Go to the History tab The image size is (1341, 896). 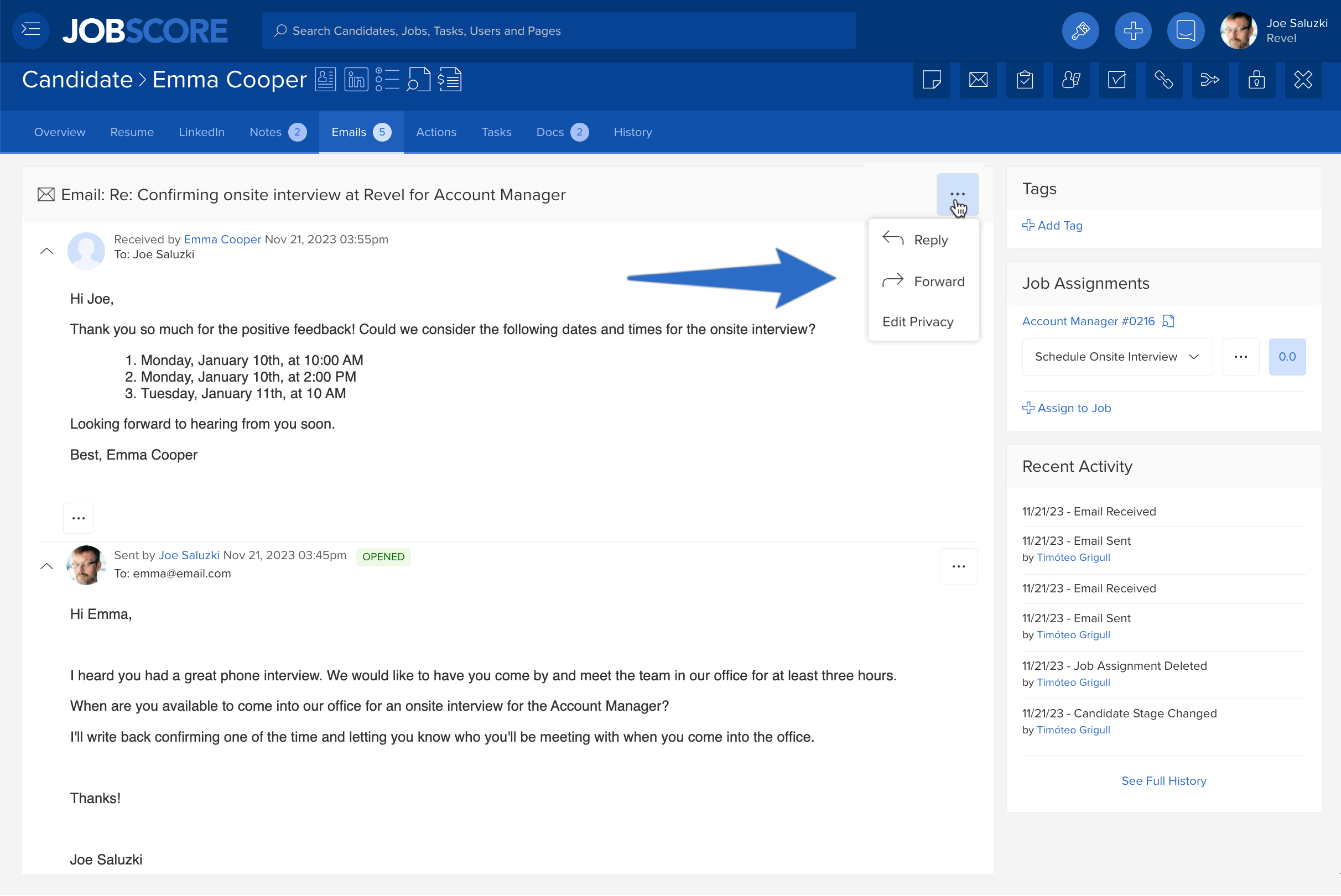[x=632, y=132]
